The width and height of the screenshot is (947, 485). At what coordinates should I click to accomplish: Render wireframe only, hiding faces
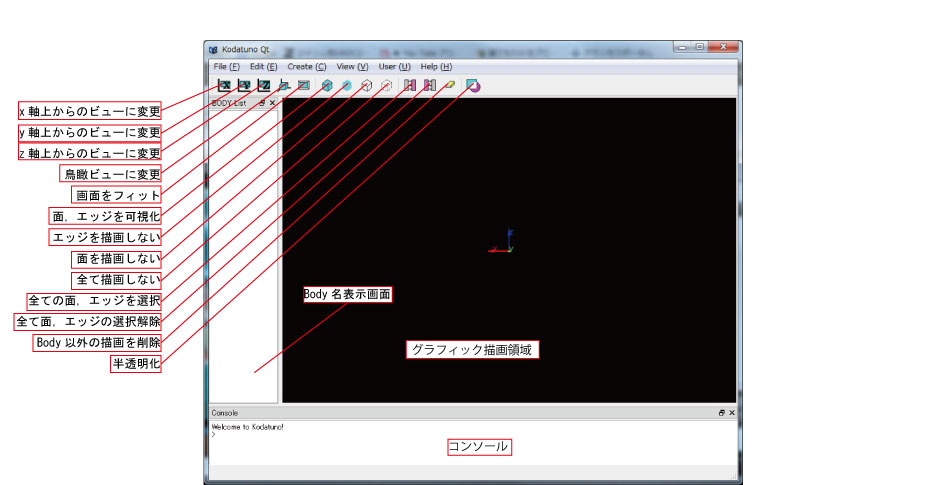tap(367, 86)
